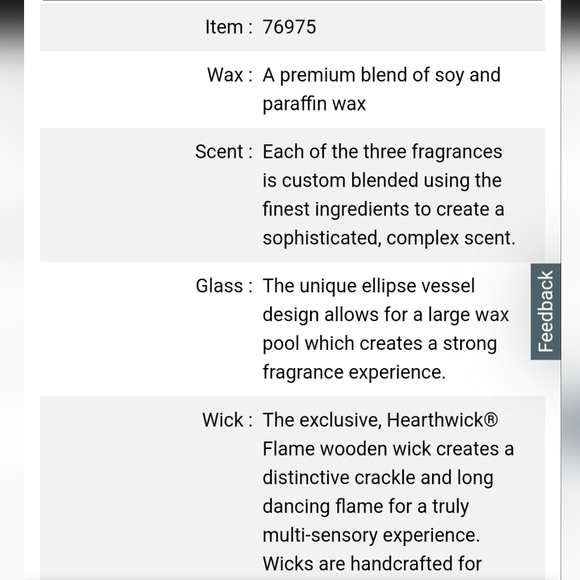
Task: Click the Wax specification label
Action: coord(230,75)
